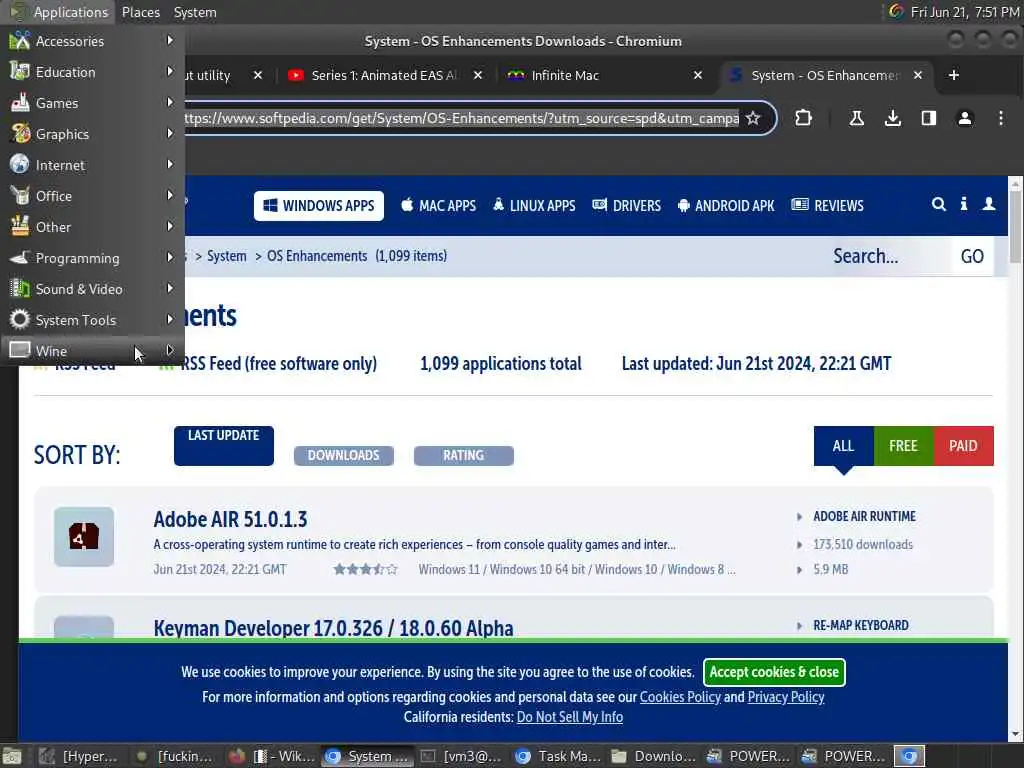This screenshot has width=1024, height=768.
Task: Switch to Series 1: Animated EAS tab
Action: (384, 75)
